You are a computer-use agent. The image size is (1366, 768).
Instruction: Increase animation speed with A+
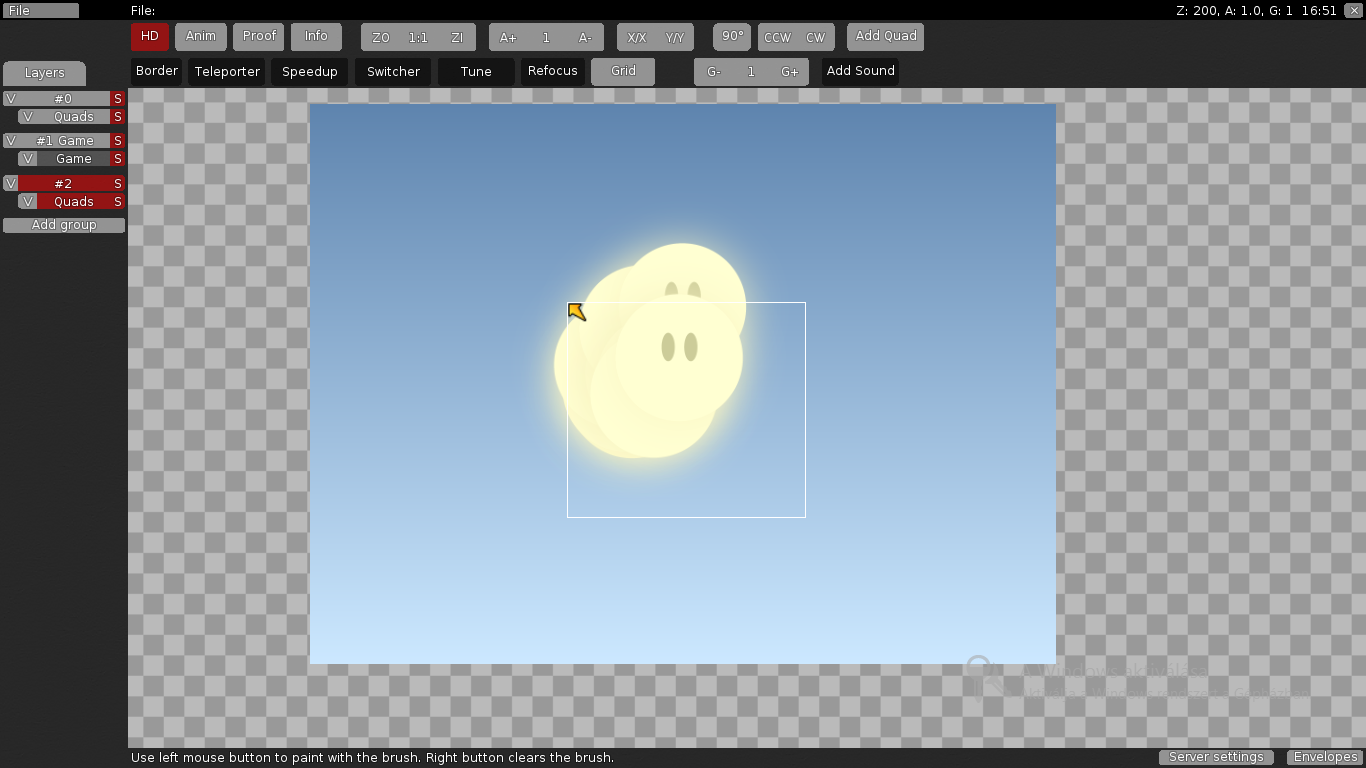(x=508, y=38)
